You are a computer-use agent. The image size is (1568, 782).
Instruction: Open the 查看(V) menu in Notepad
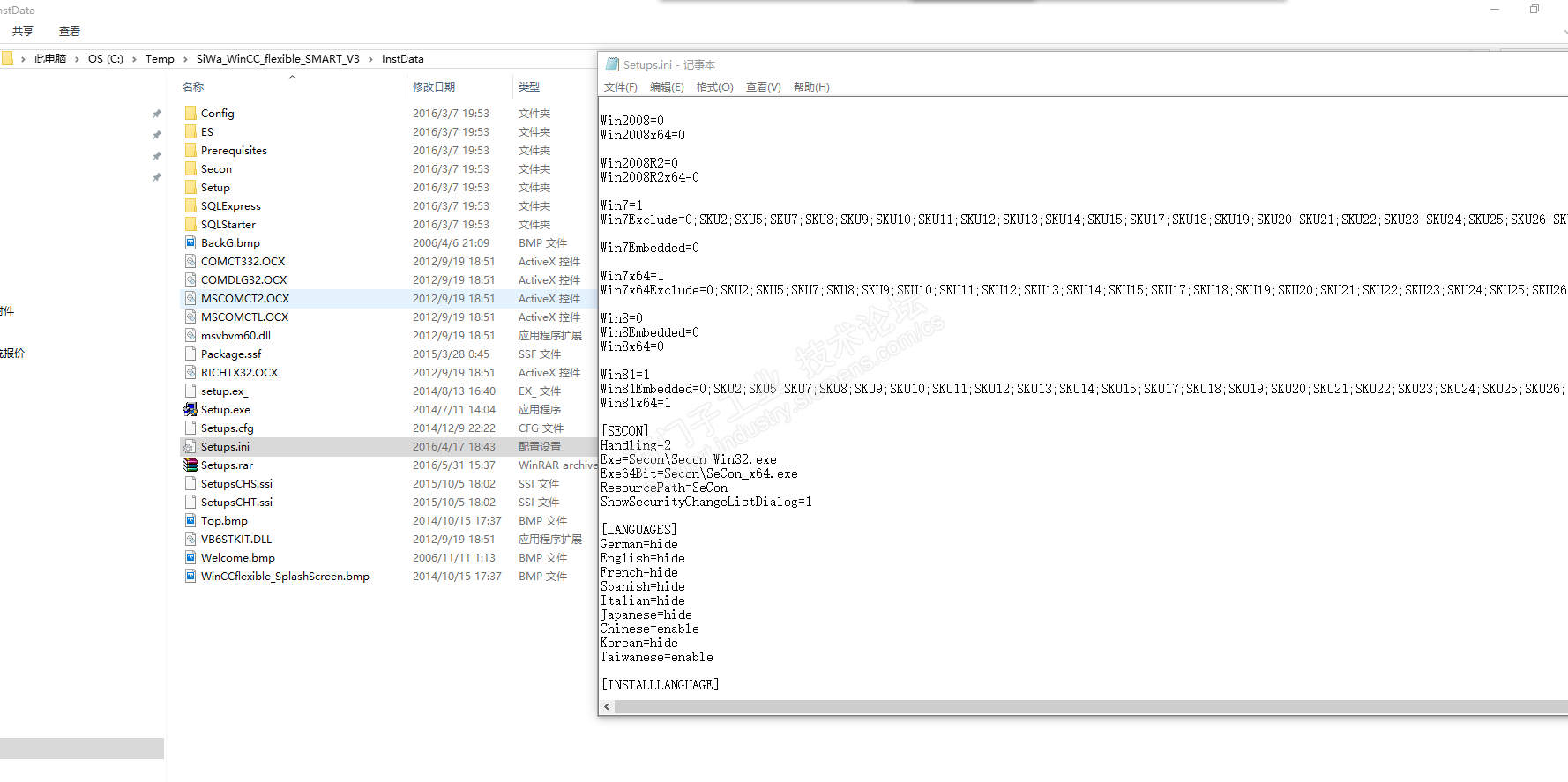(764, 87)
